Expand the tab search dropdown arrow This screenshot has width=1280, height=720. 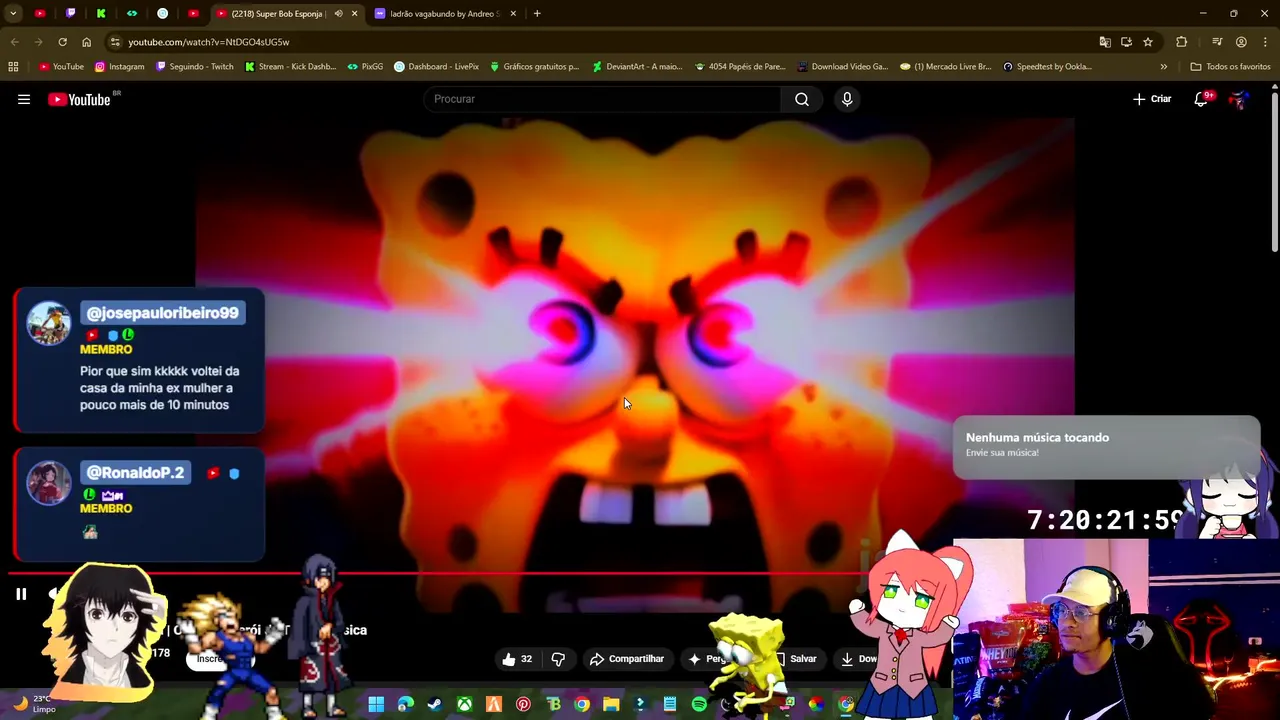[x=13, y=14]
